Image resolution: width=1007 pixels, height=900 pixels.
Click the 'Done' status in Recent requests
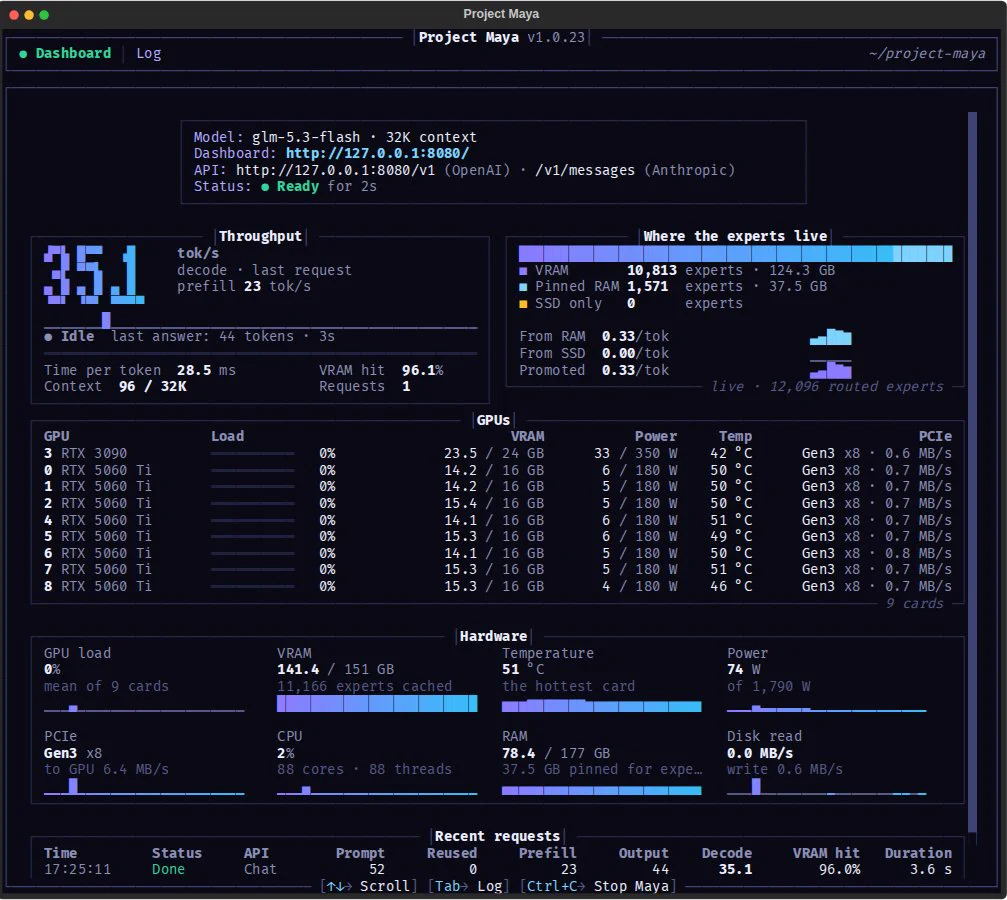click(x=168, y=869)
